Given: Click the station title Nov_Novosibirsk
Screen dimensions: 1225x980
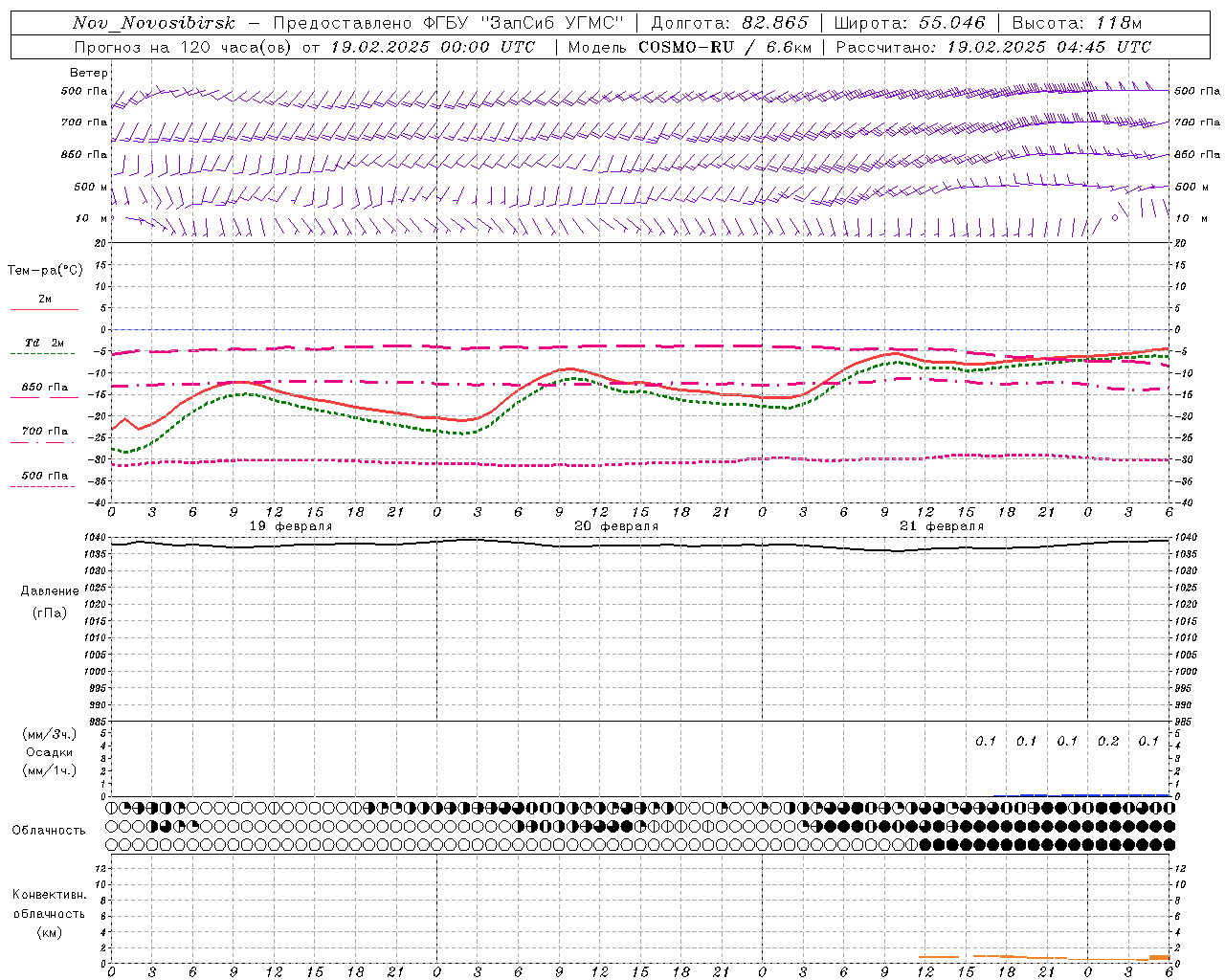Looking at the screenshot, I should (x=154, y=23).
